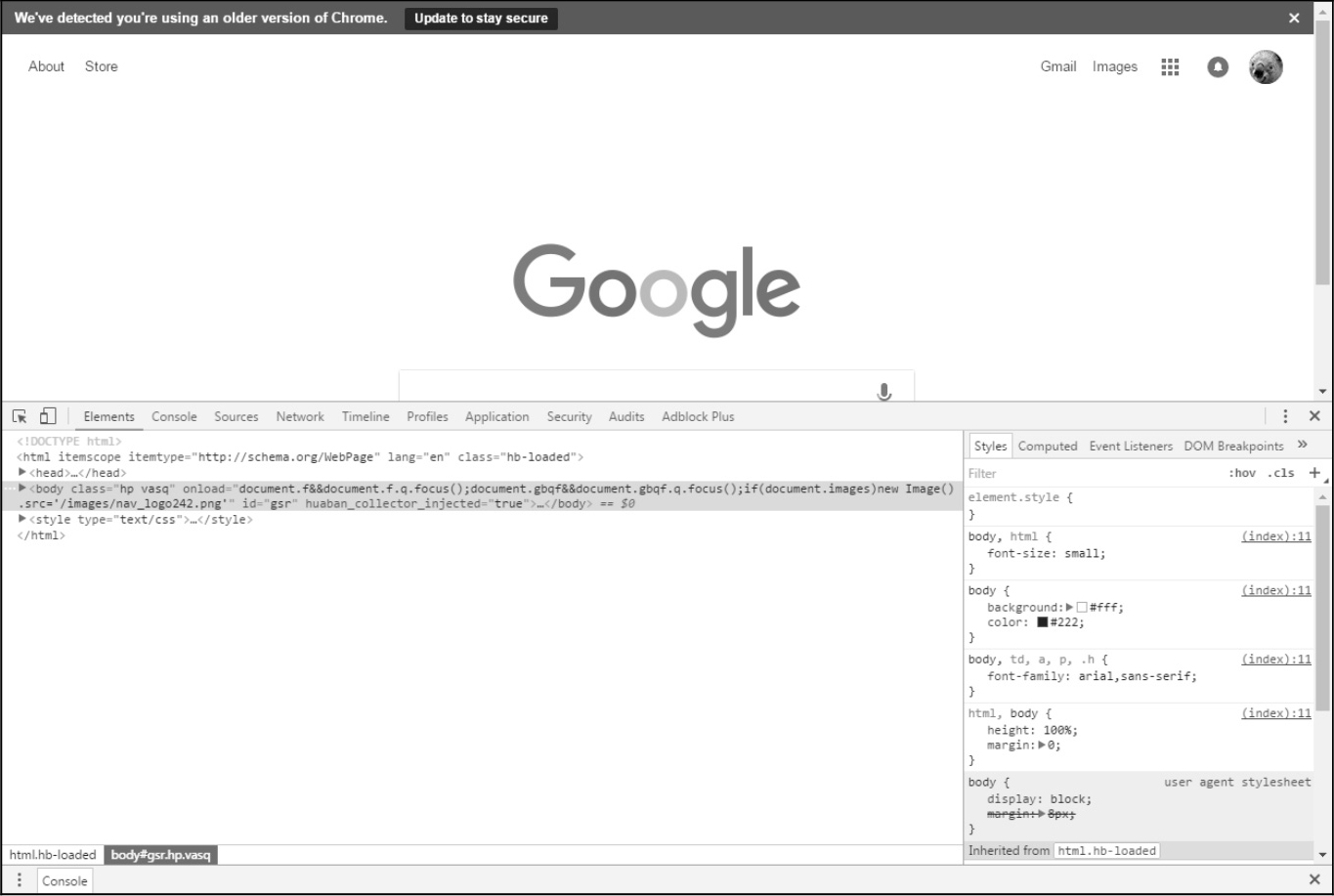1334x896 pixels.
Task: Click the Update to stay secure button
Action: tap(481, 19)
